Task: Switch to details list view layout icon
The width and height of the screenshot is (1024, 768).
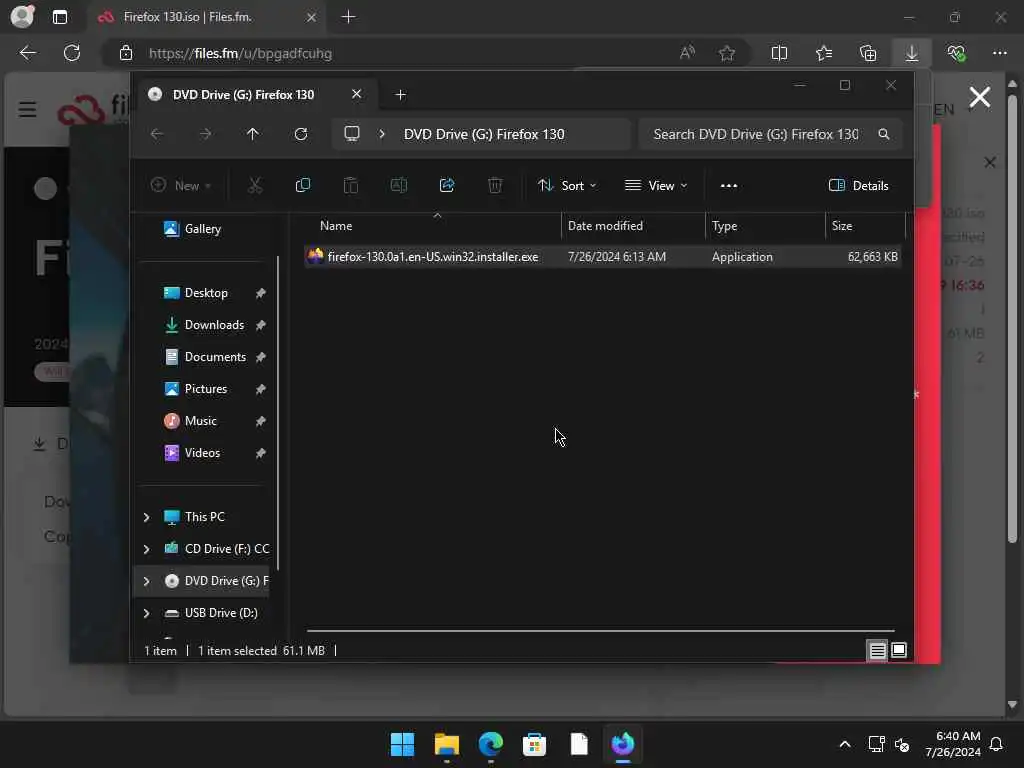Action: pos(877,650)
